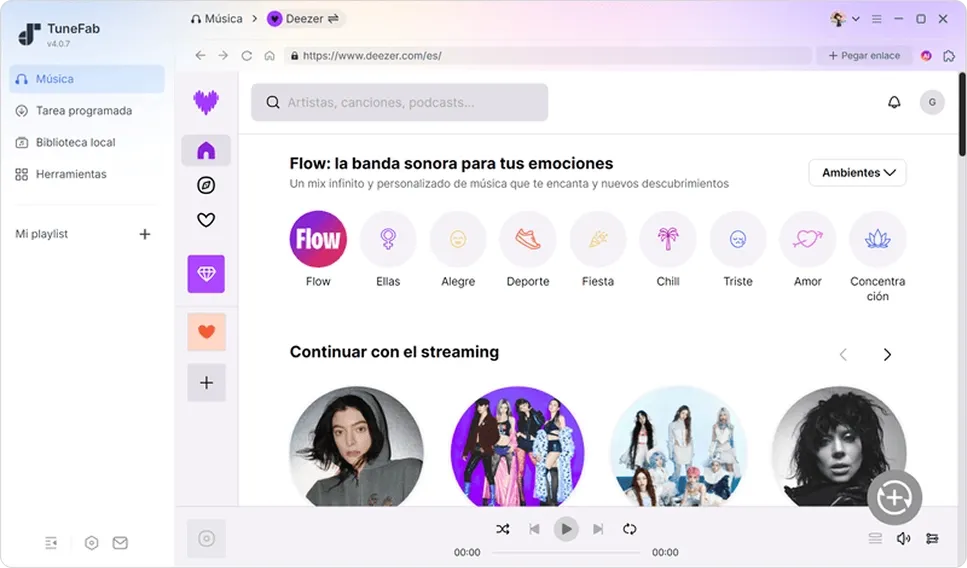Go back in embedded browser
967x568 pixels.
200,56
